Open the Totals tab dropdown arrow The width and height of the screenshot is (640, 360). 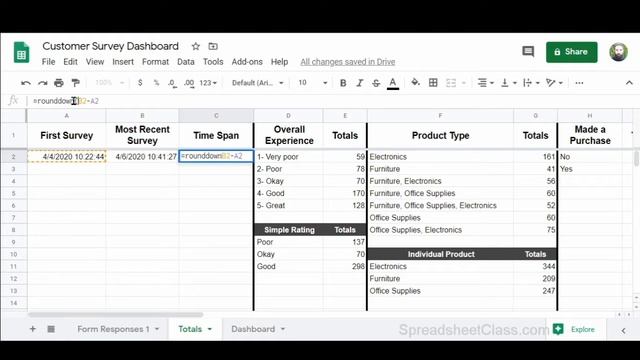[210, 329]
